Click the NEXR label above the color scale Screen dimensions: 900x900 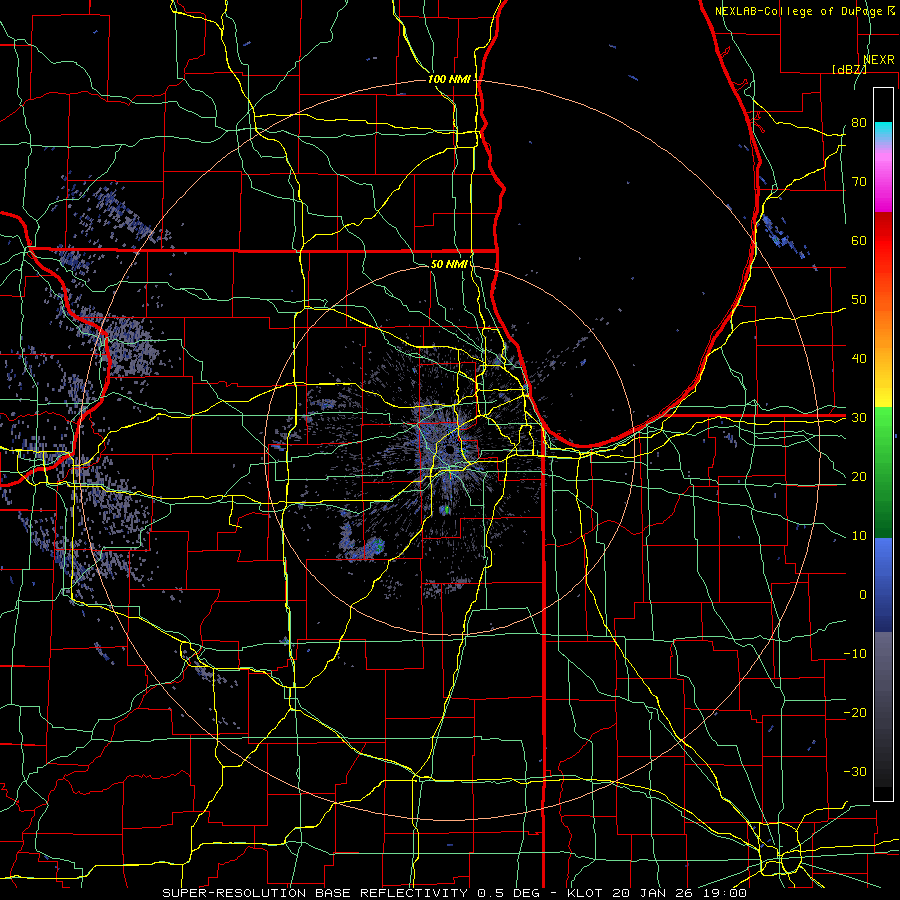click(879, 60)
